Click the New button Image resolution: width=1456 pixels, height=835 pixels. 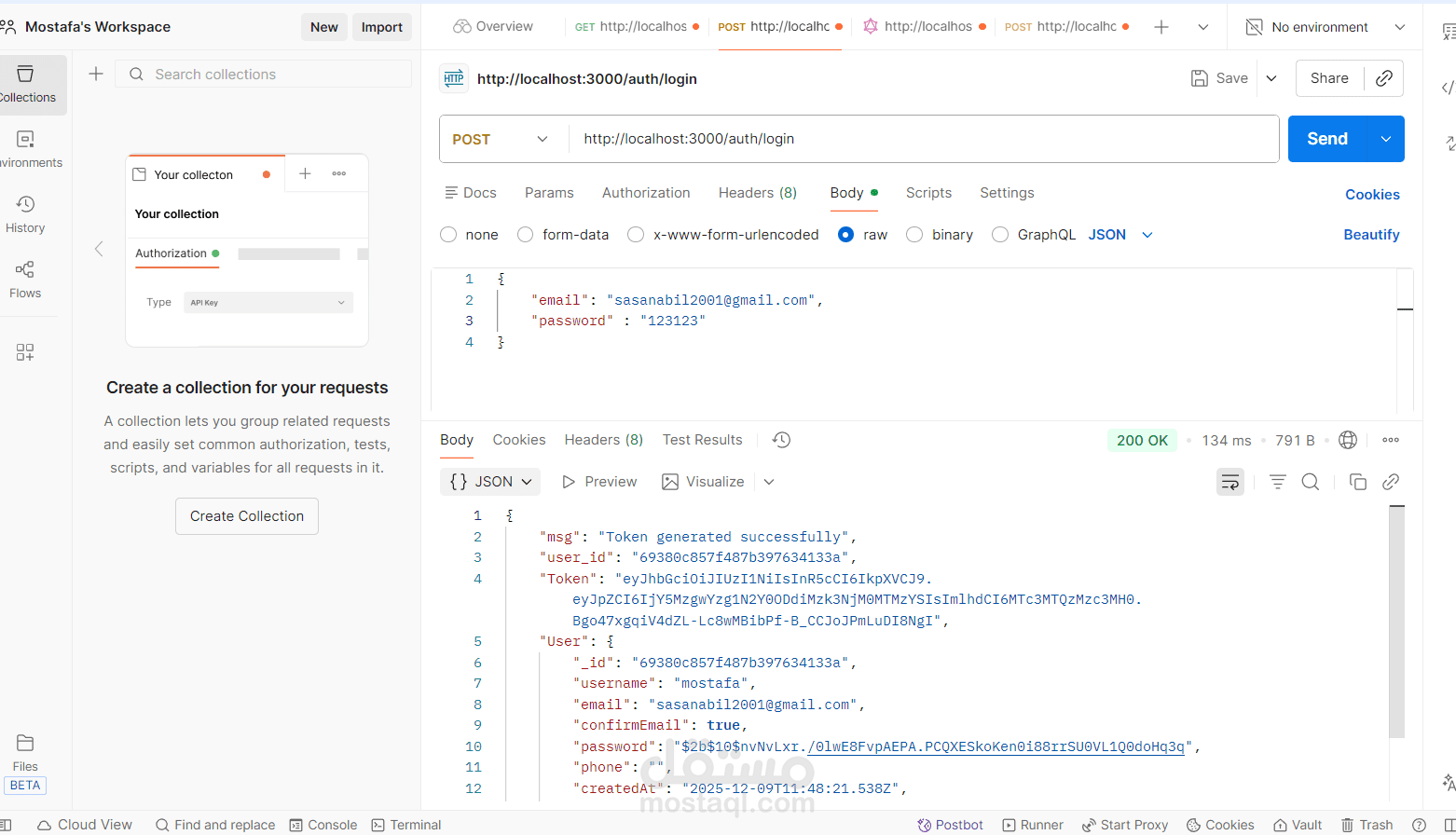click(x=324, y=27)
